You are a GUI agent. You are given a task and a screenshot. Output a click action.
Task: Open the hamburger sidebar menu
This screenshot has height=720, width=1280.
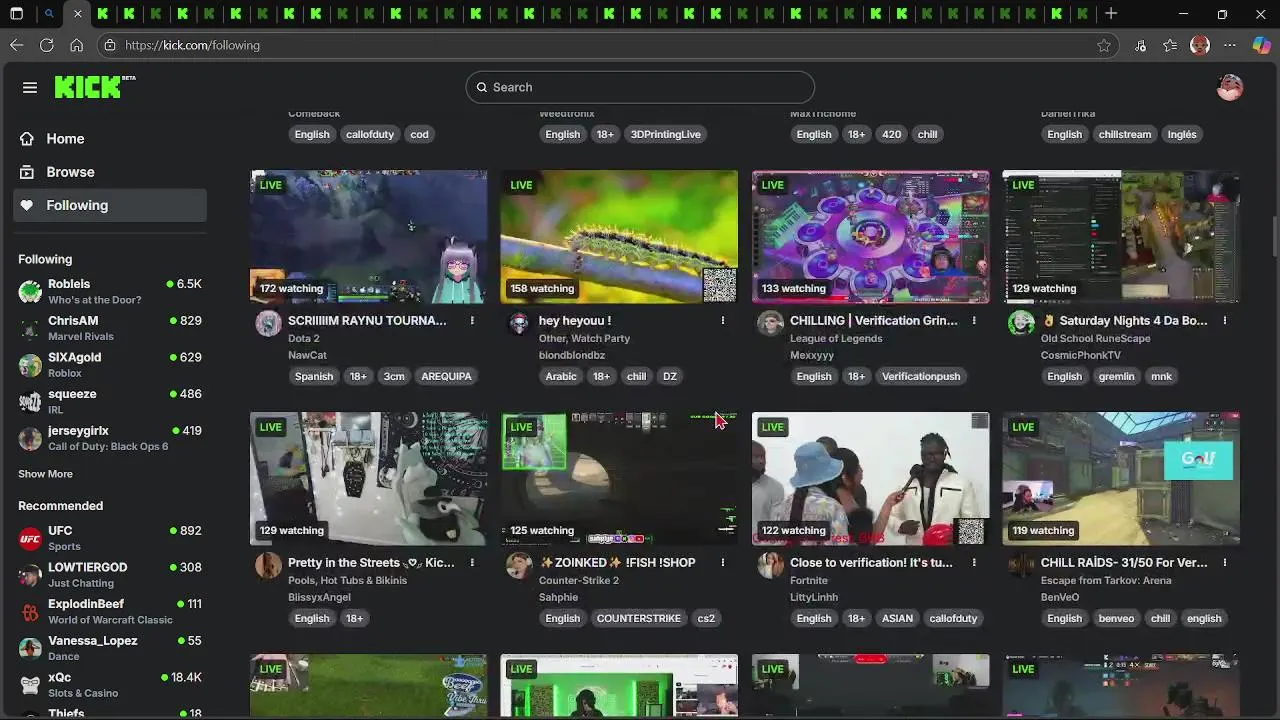point(30,88)
